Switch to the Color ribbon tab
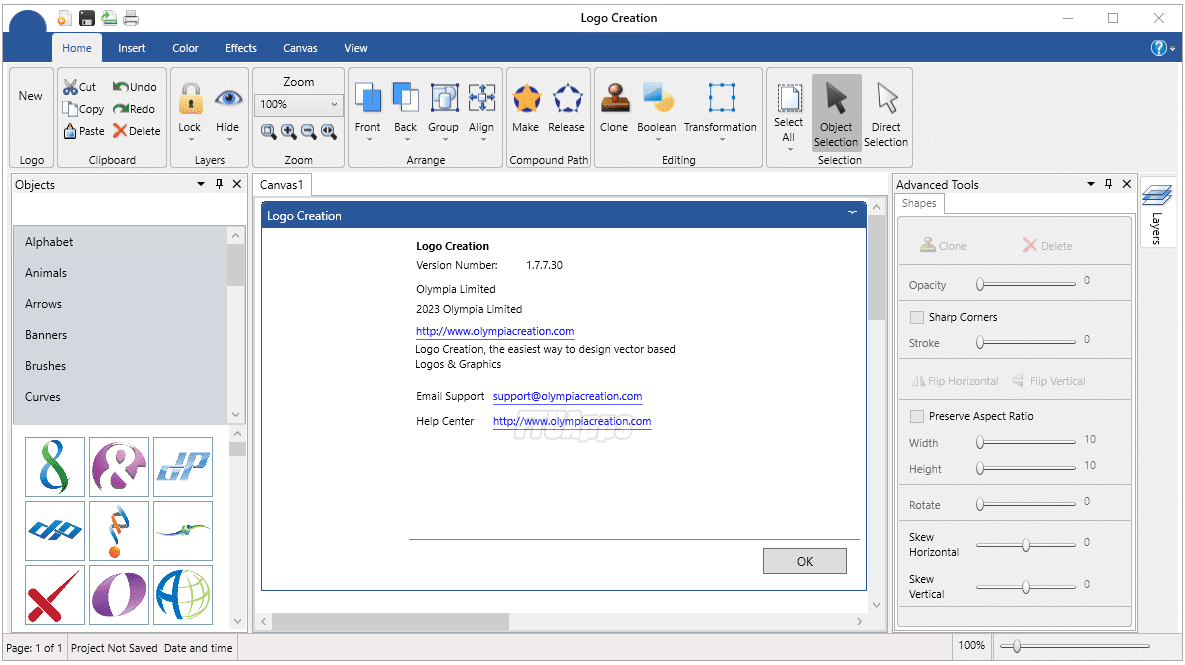 tap(185, 48)
